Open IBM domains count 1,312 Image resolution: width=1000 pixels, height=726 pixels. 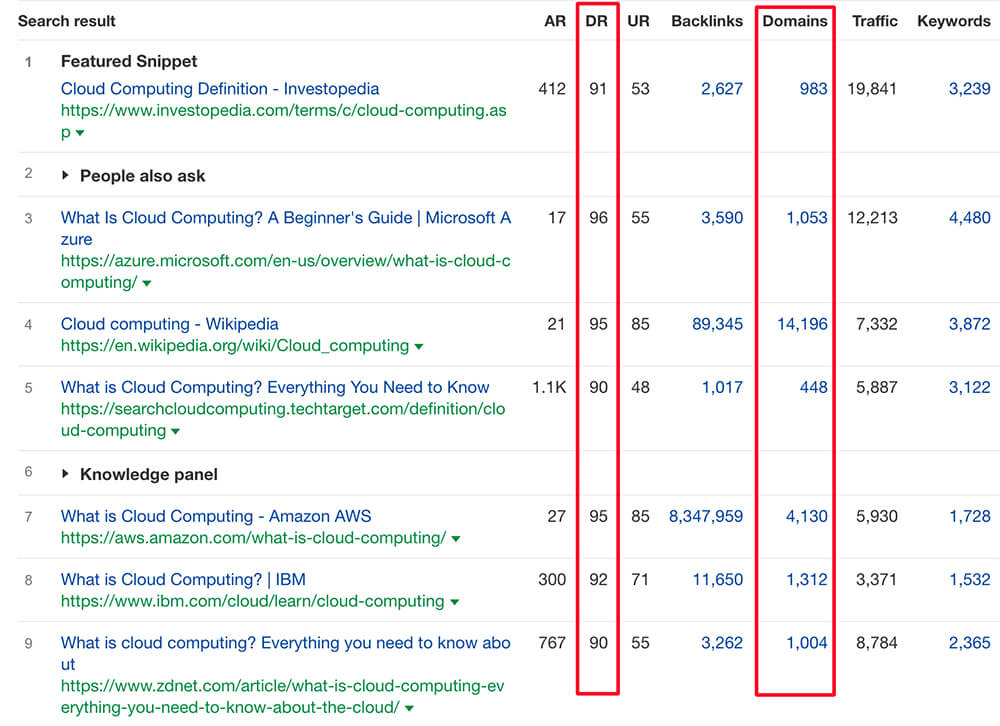pyautogui.click(x=807, y=579)
